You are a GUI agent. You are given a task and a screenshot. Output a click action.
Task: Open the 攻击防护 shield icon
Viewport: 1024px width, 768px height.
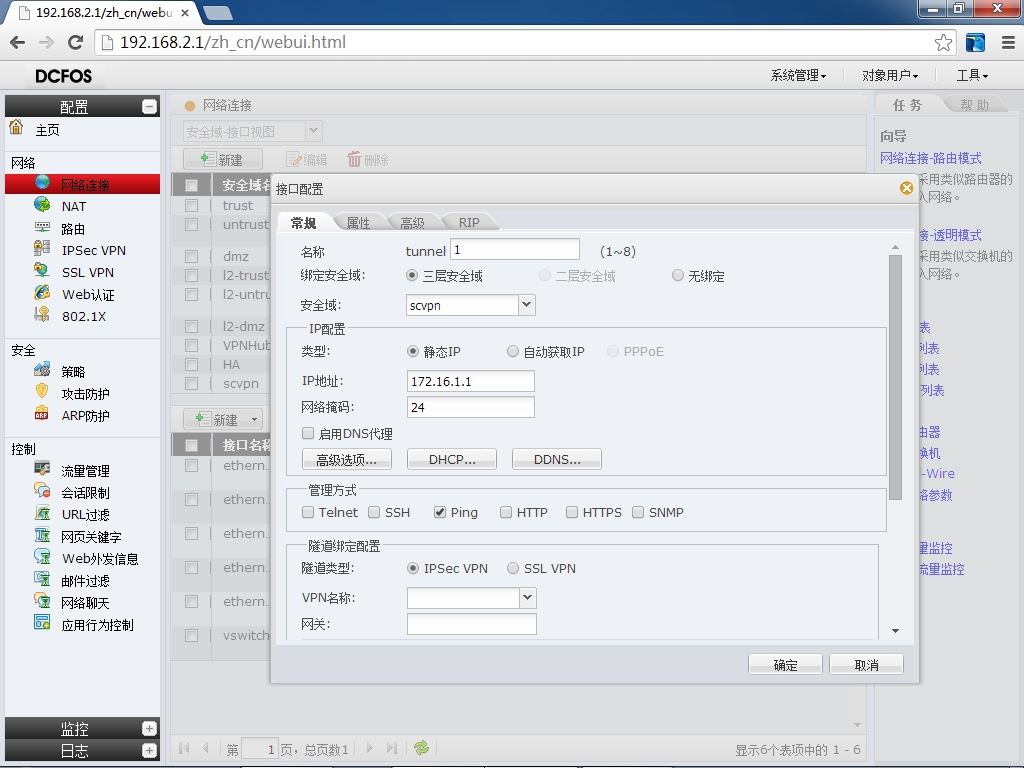click(x=42, y=392)
